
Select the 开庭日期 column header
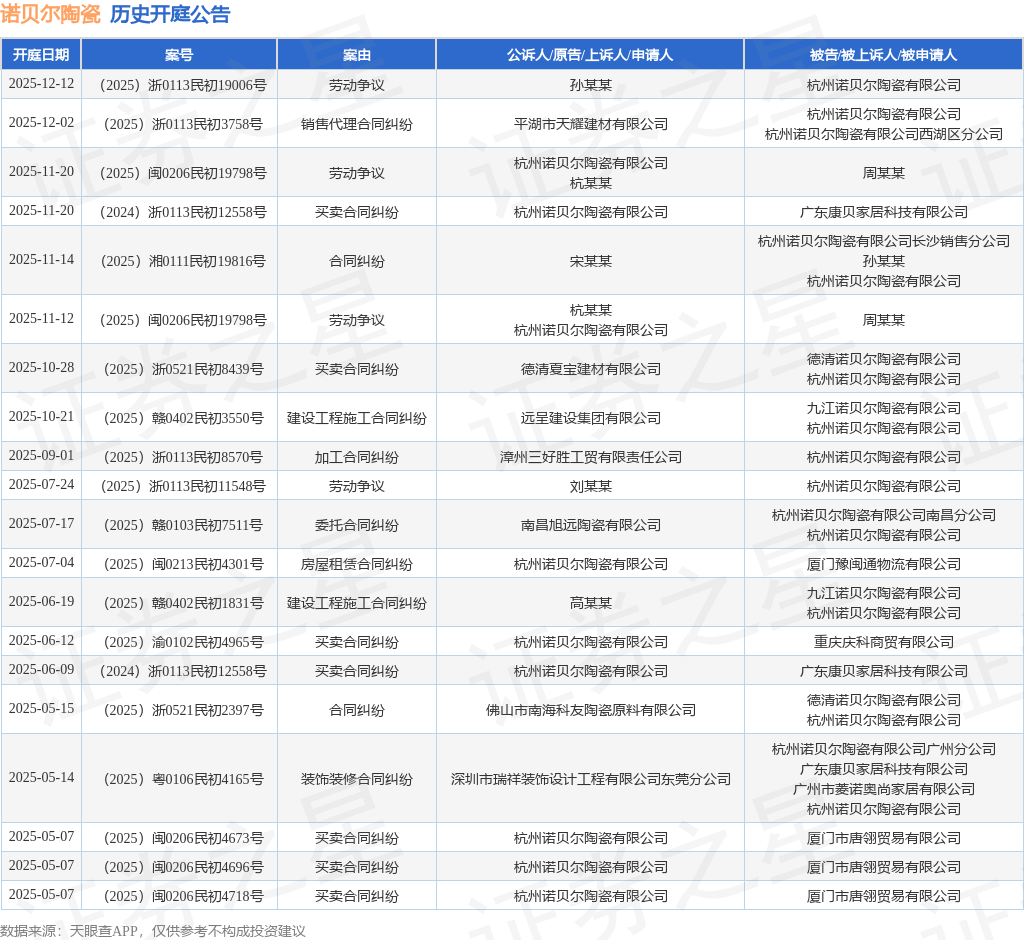coord(41,55)
